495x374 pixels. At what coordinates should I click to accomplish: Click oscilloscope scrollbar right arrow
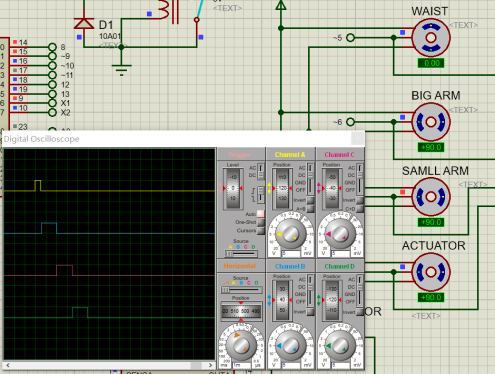tap(210, 365)
